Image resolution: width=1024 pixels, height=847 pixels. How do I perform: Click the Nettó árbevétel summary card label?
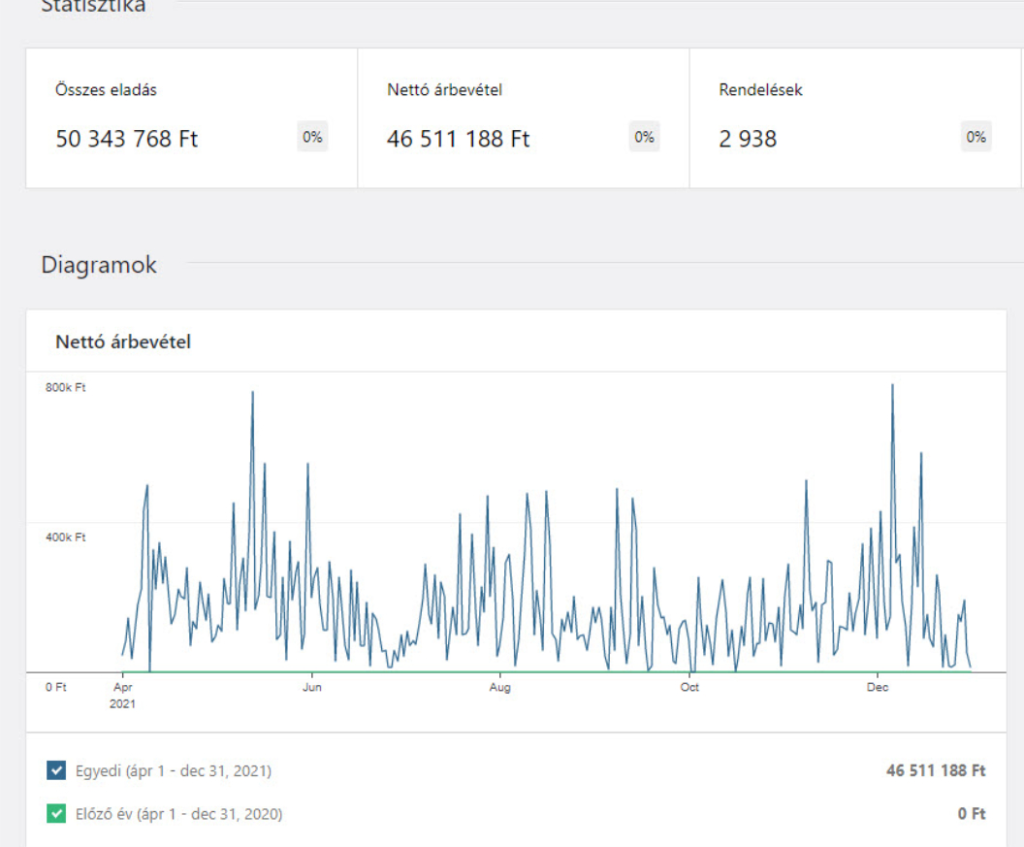[444, 90]
